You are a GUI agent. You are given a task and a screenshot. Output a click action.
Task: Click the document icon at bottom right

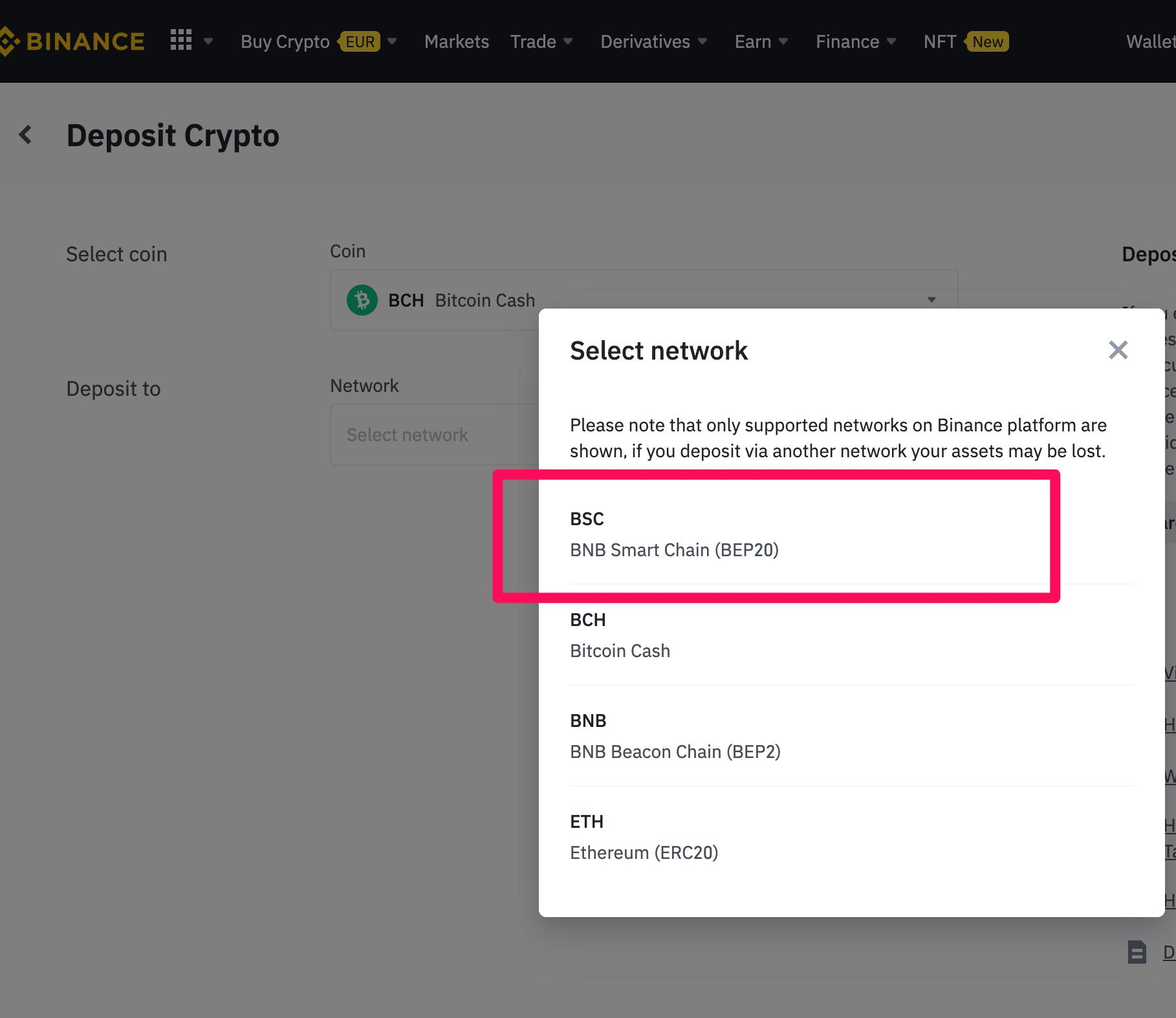(1137, 952)
